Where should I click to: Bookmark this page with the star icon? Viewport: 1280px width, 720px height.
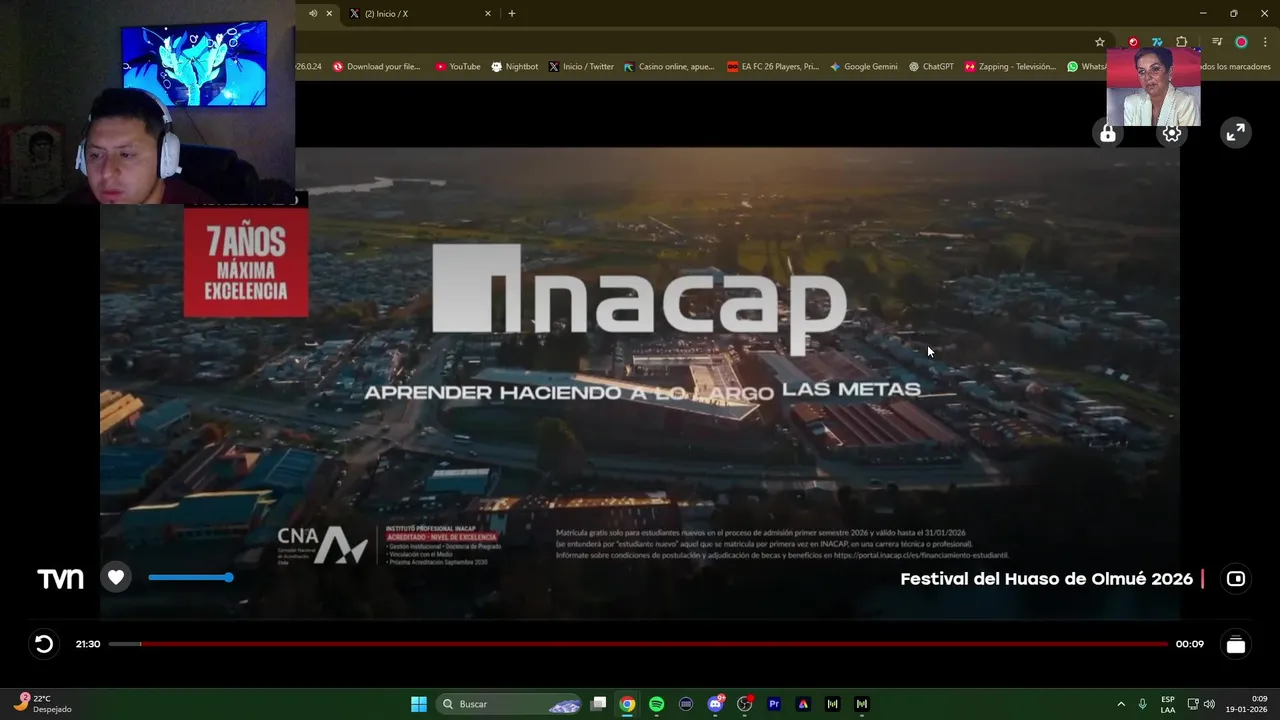click(1100, 42)
